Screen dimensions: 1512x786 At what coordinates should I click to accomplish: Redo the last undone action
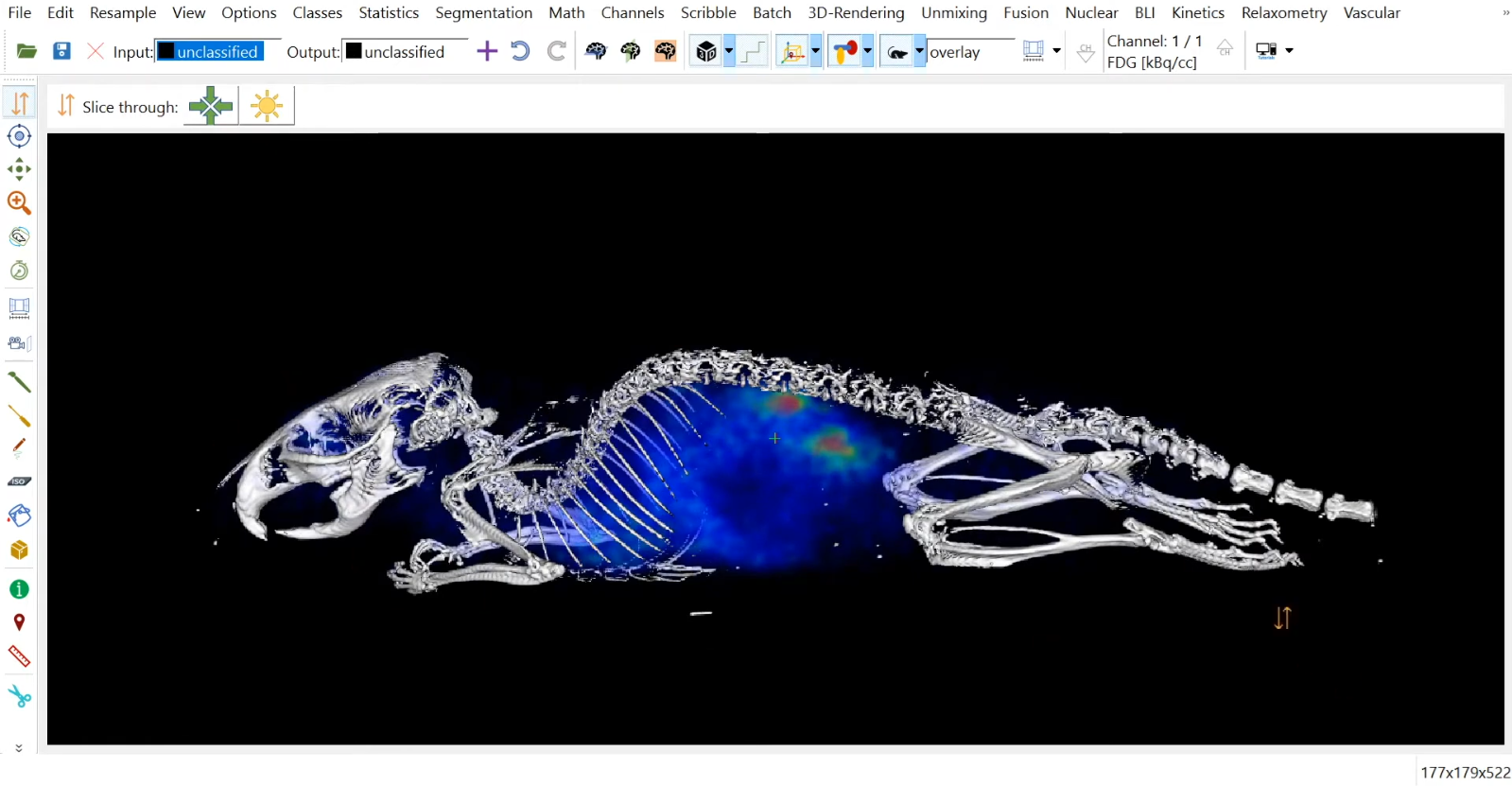(557, 51)
